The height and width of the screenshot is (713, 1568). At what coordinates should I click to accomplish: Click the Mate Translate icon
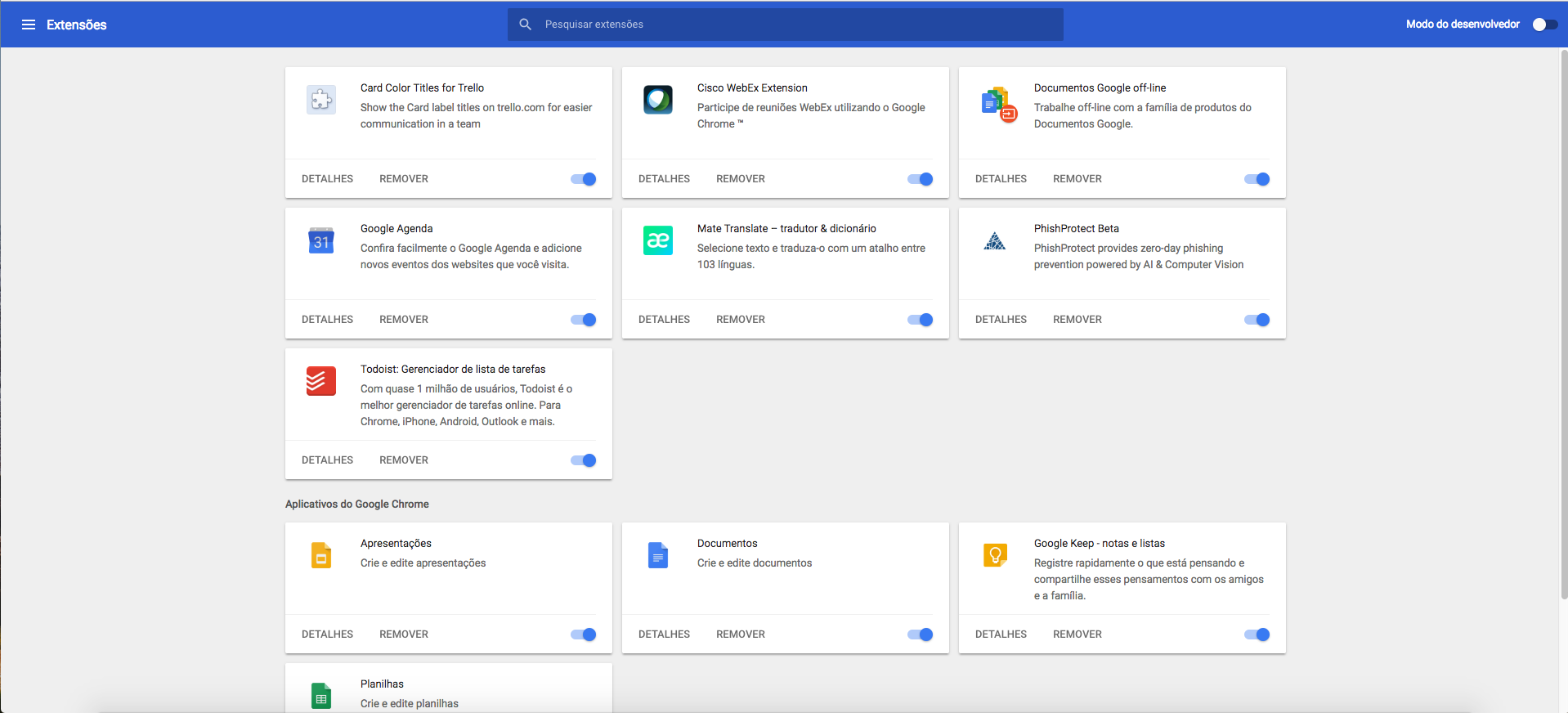[x=658, y=240]
